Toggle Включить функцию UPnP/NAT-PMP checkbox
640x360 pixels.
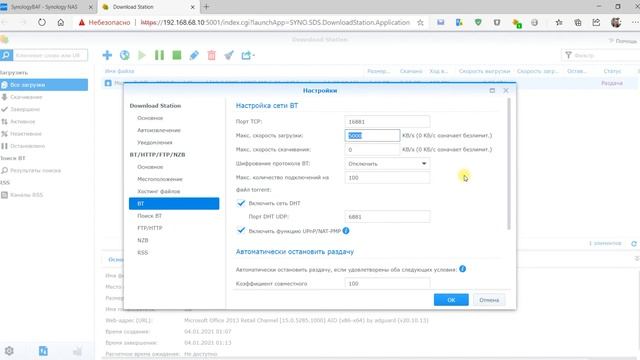pos(241,231)
